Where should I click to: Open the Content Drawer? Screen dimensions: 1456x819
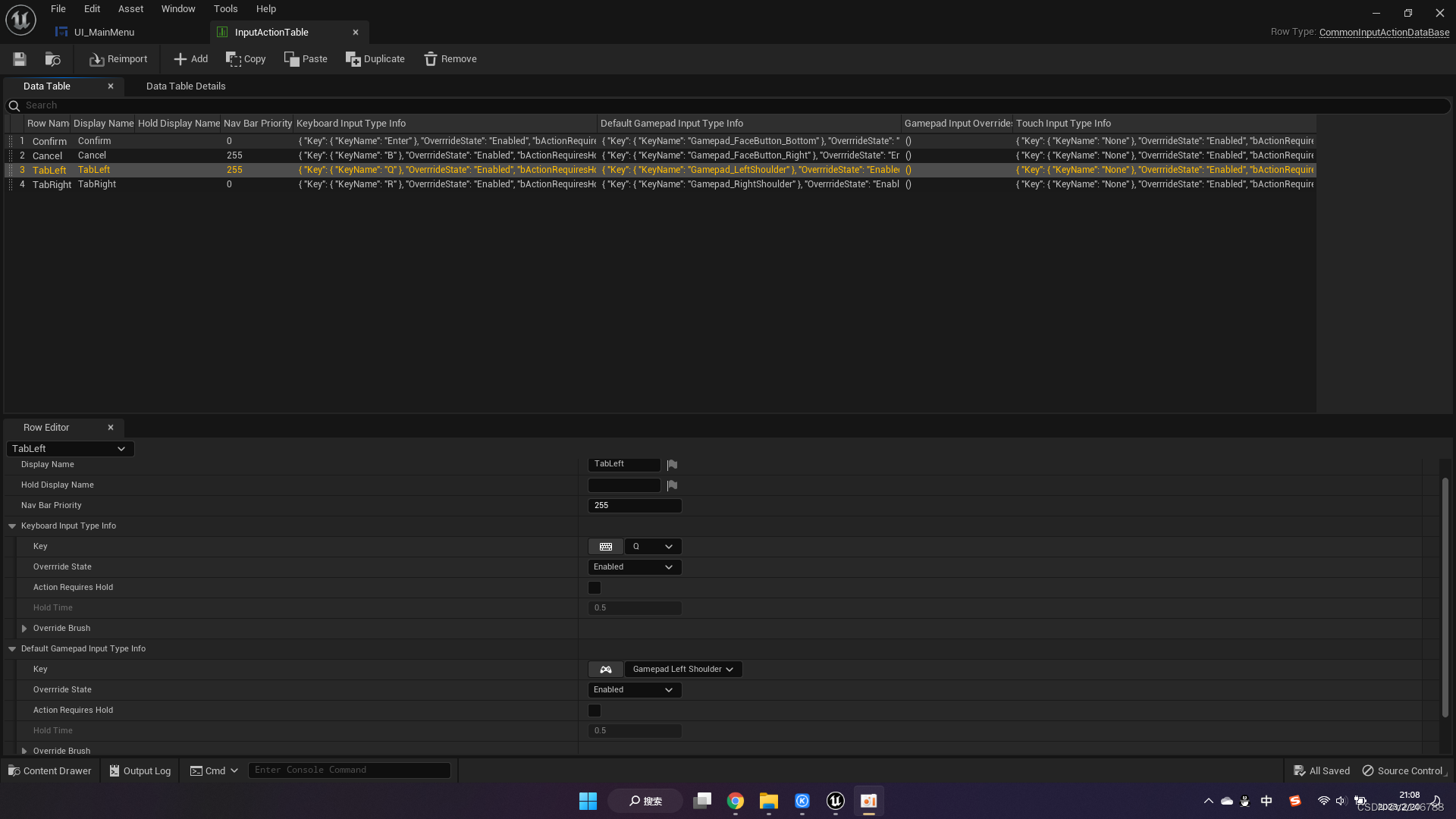tap(50, 771)
